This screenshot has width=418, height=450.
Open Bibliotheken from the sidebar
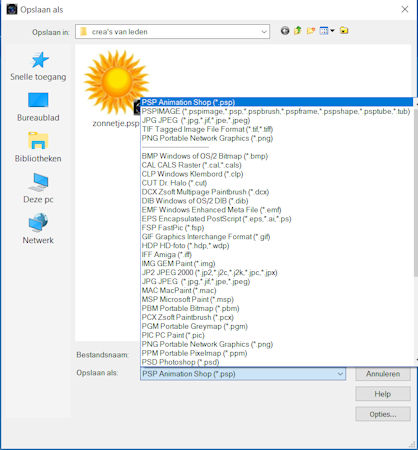(38, 148)
